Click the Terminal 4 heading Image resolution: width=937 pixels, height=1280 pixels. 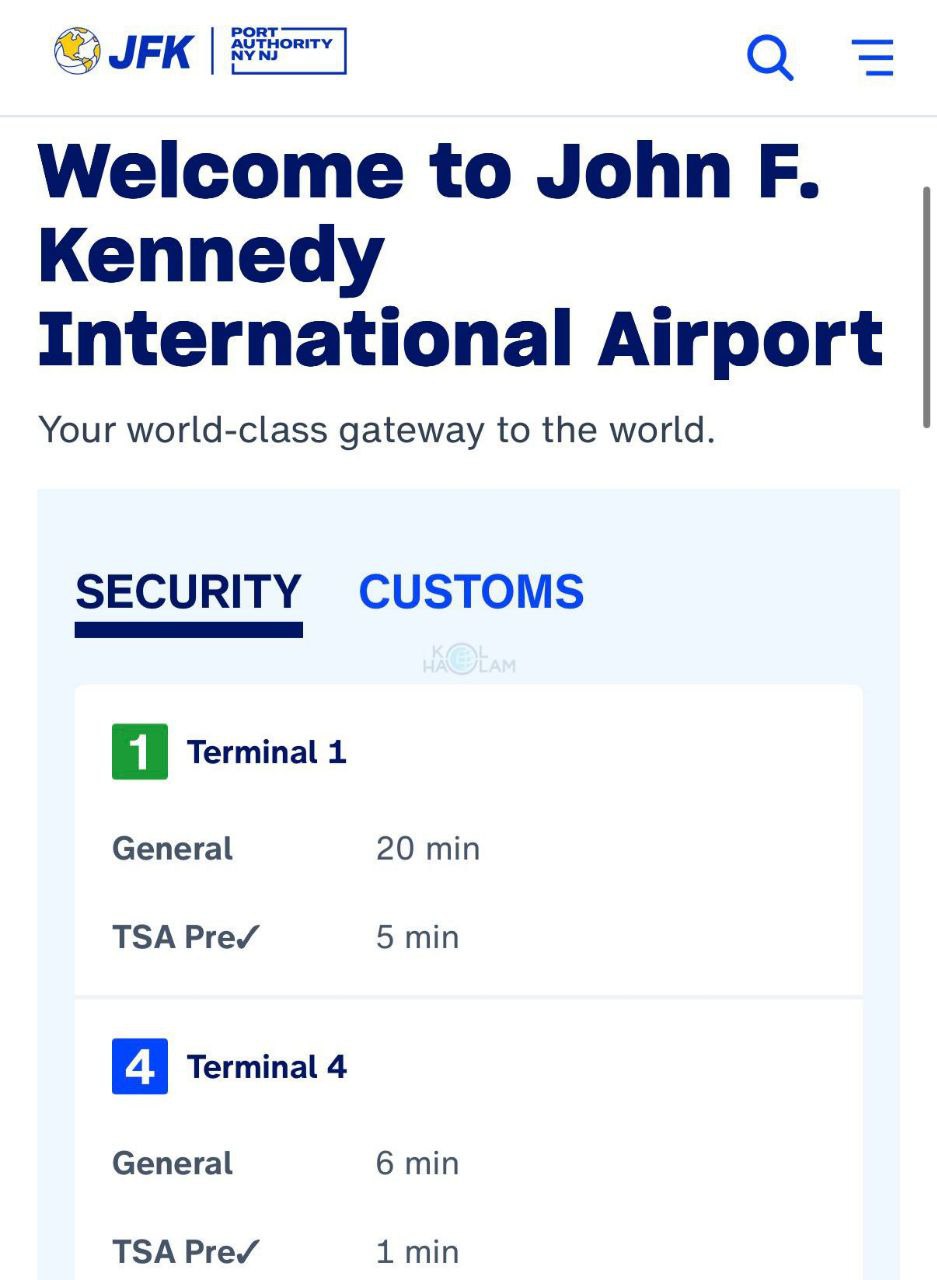[266, 1067]
